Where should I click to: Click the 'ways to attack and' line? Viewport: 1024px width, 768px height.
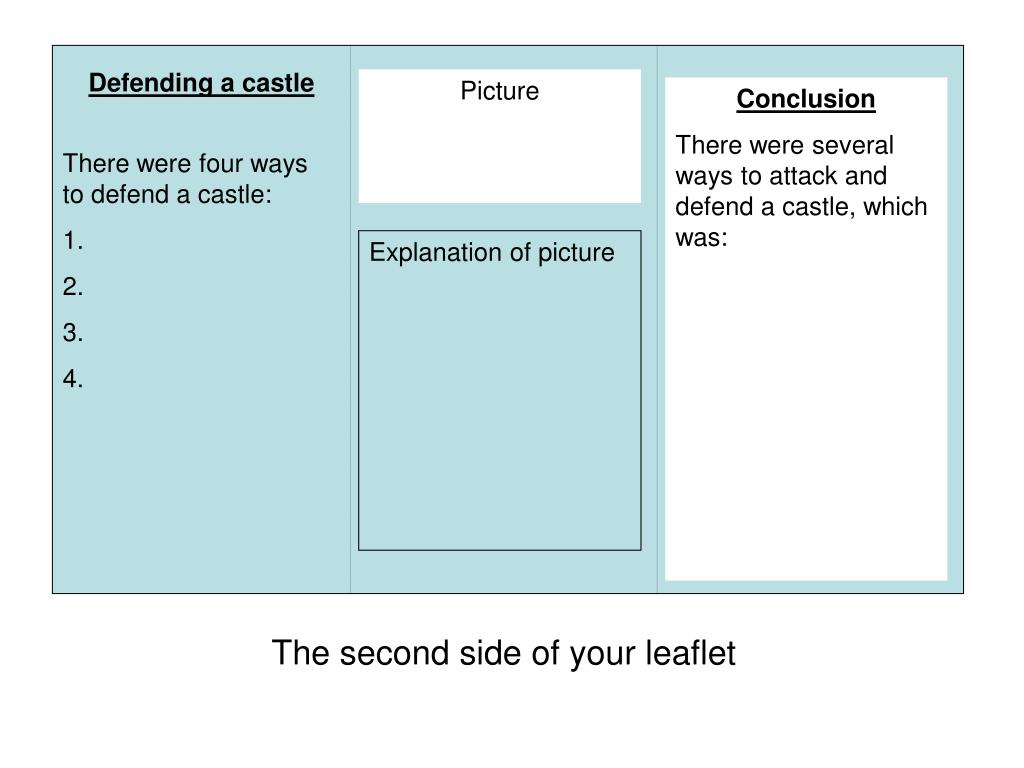(781, 176)
